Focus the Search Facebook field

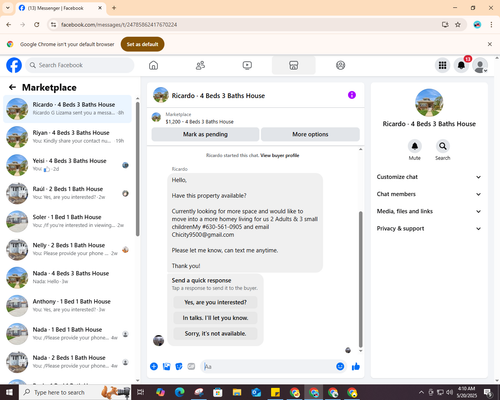[80, 65]
